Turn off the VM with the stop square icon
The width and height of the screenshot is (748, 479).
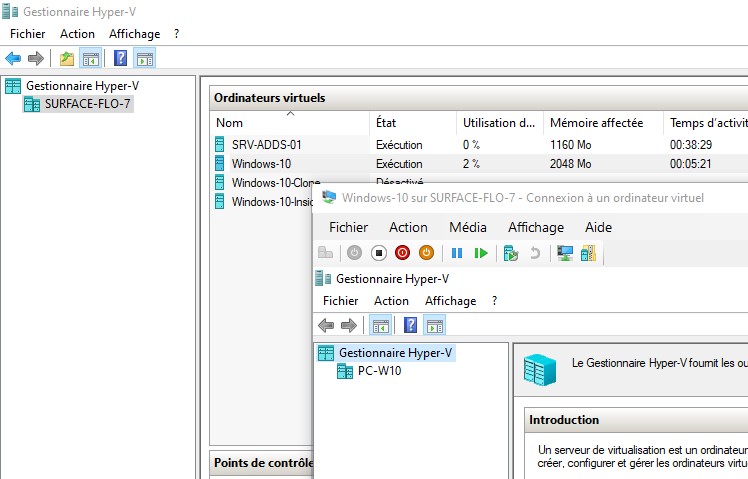pos(379,253)
